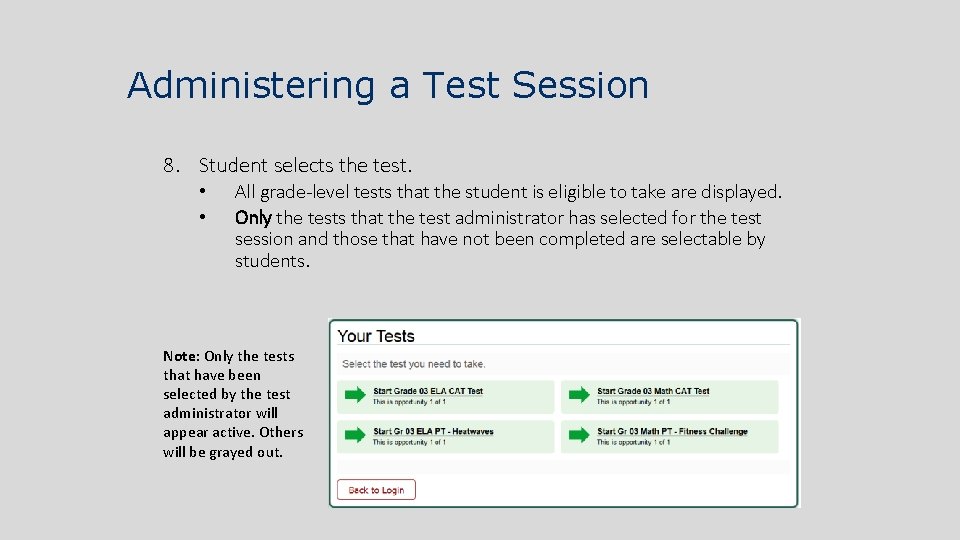Click opportunity text under Math PT Fitness Challenge
Screen dimensions: 960x540
633,442
